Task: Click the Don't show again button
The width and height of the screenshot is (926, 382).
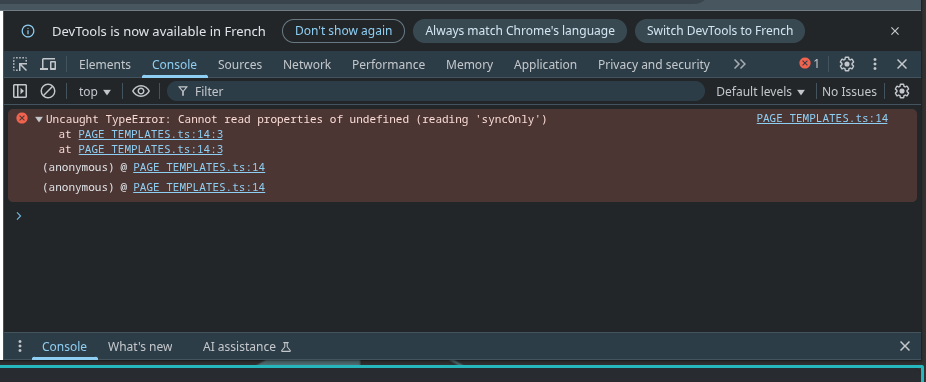Action: (x=343, y=31)
